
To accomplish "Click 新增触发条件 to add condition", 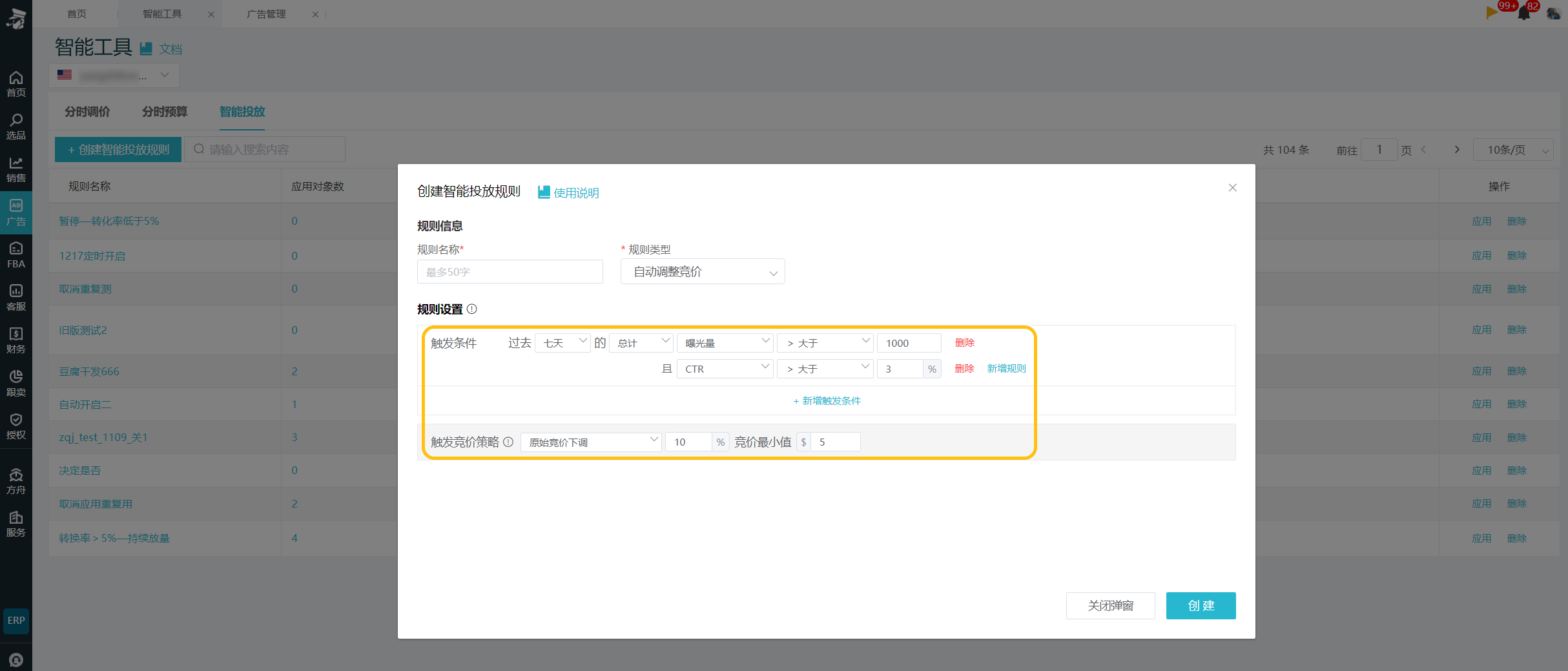I will 827,400.
